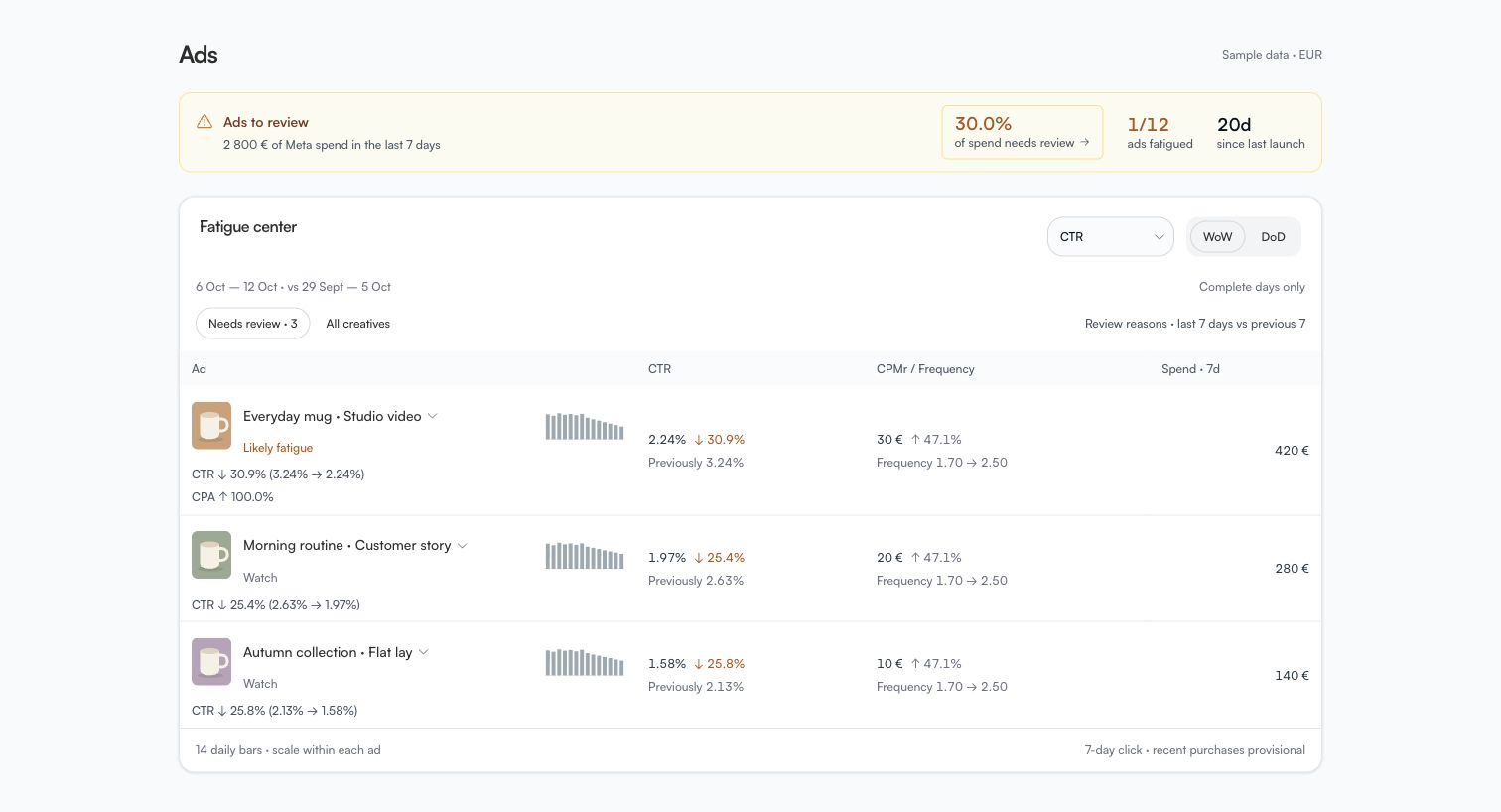This screenshot has width=1501, height=812.
Task: Click the Complete days only note
Action: [x=1252, y=286]
